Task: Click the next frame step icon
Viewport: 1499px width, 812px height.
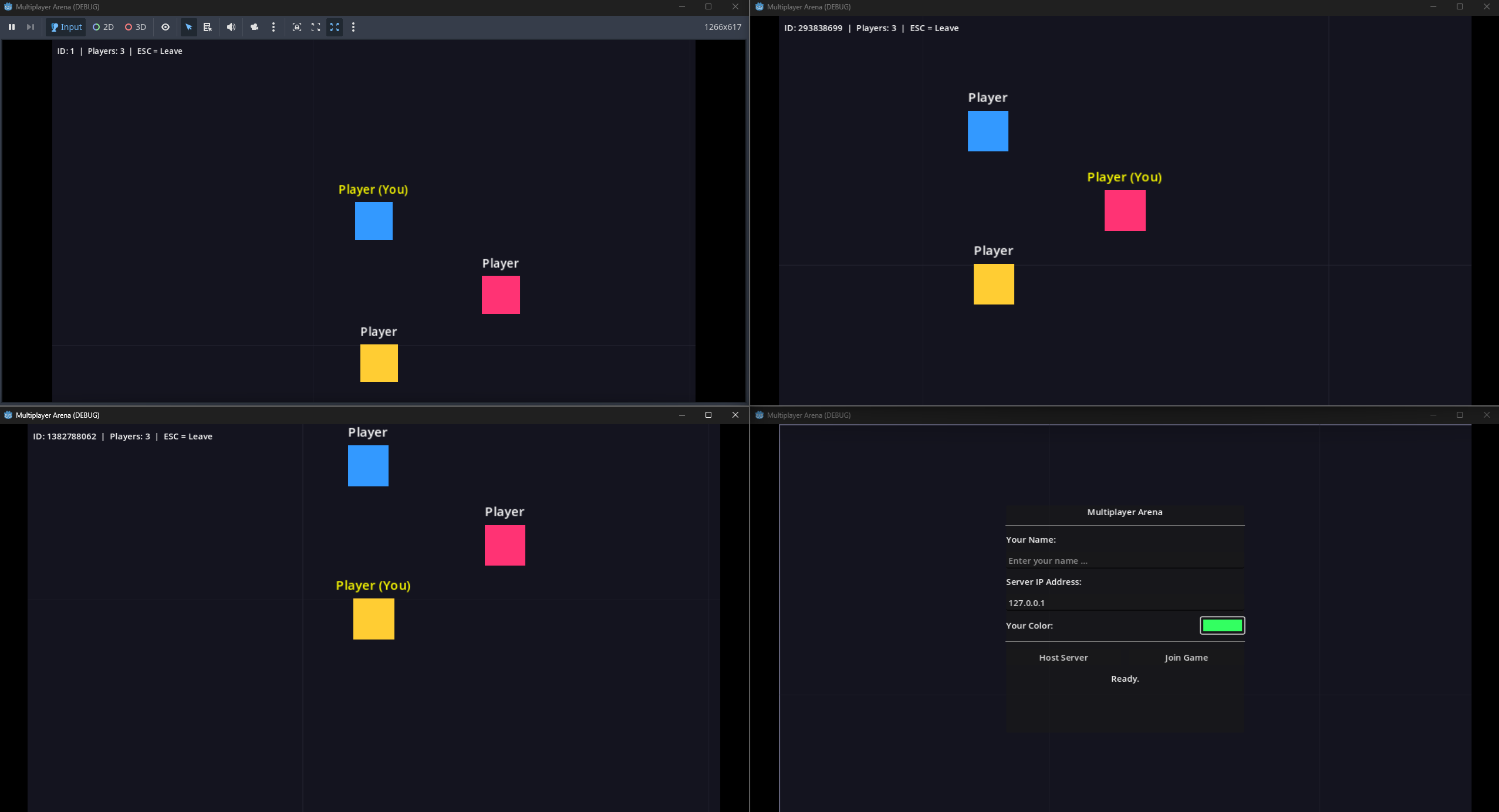Action: pos(30,27)
